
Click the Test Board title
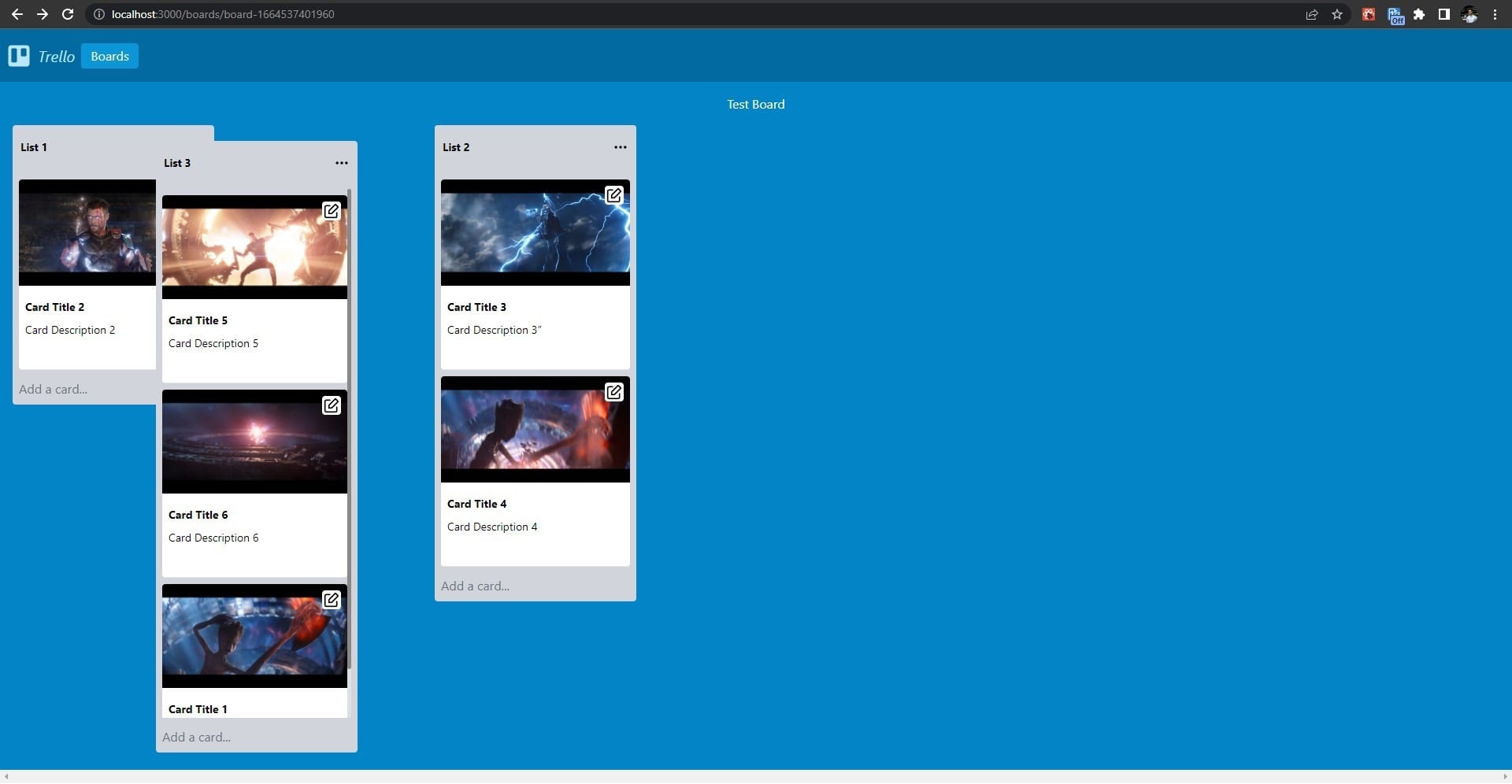pyautogui.click(x=755, y=104)
